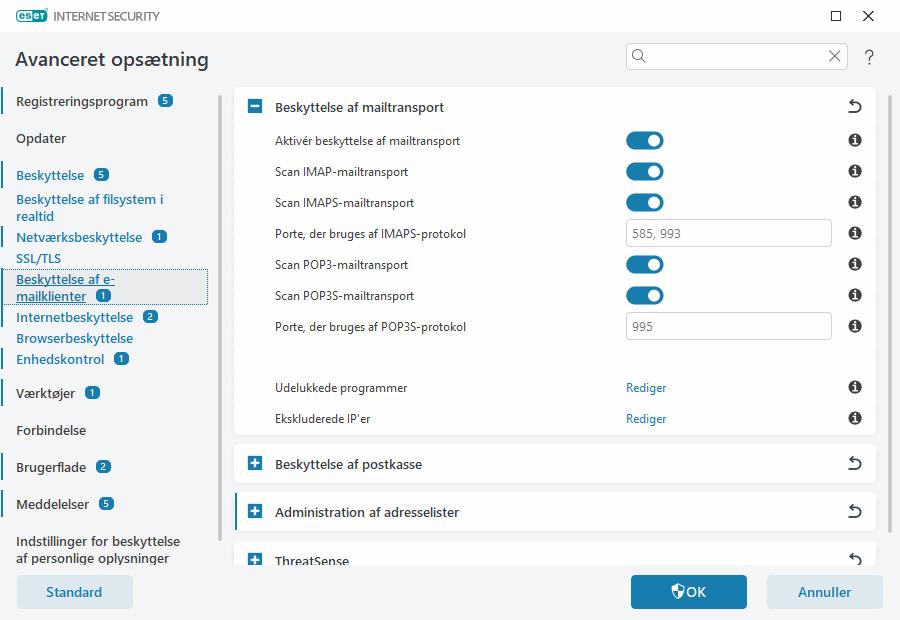Reset Beskyttelse af postkasse section arrow
Viewport: 900px width, 620px height.
click(x=855, y=464)
